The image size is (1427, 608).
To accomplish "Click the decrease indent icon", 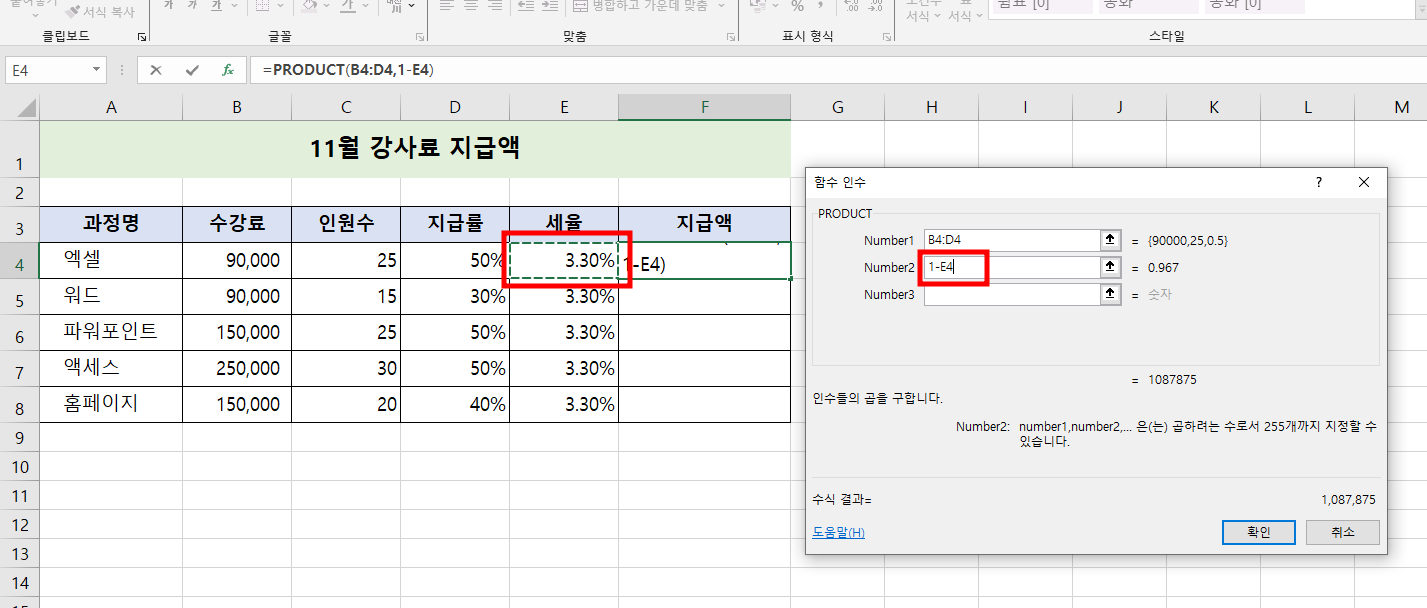I will point(524,6).
